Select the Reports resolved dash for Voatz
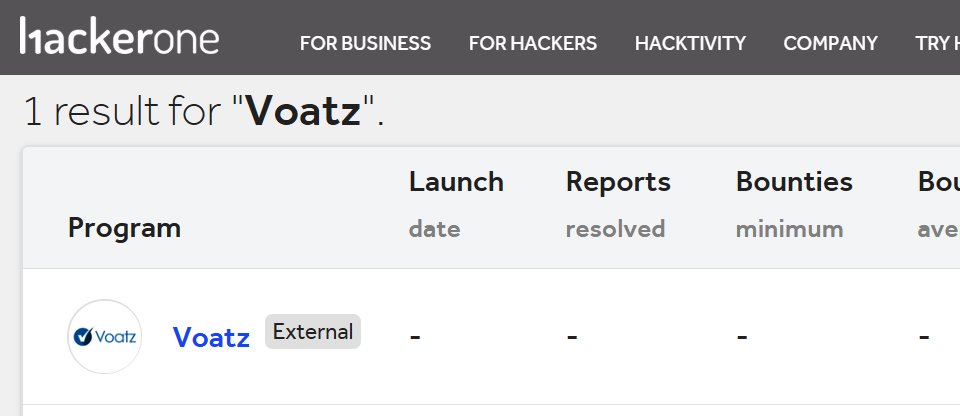This screenshot has width=960, height=420. (572, 337)
